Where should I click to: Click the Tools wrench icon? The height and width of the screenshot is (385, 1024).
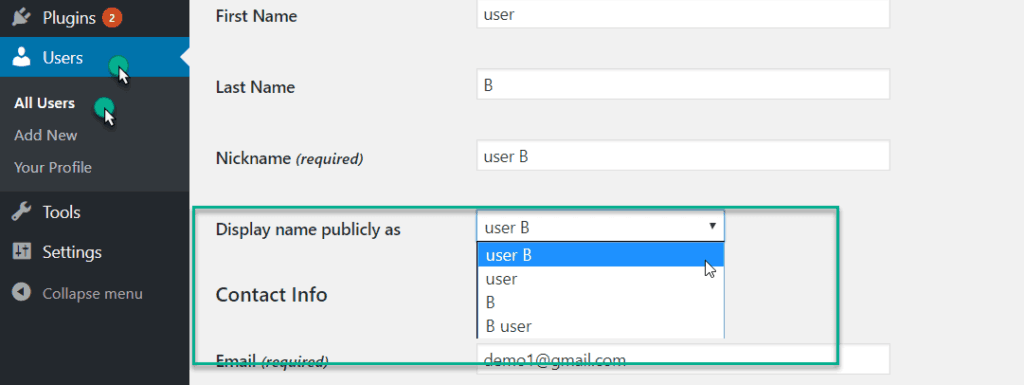point(22,212)
